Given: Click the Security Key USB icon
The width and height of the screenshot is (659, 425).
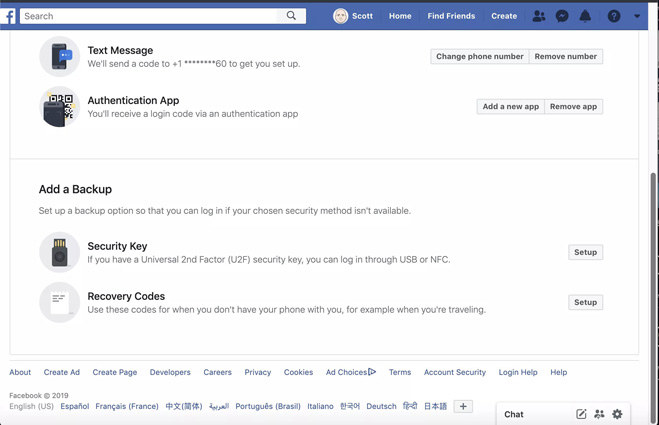Looking at the screenshot, I should (x=60, y=252).
